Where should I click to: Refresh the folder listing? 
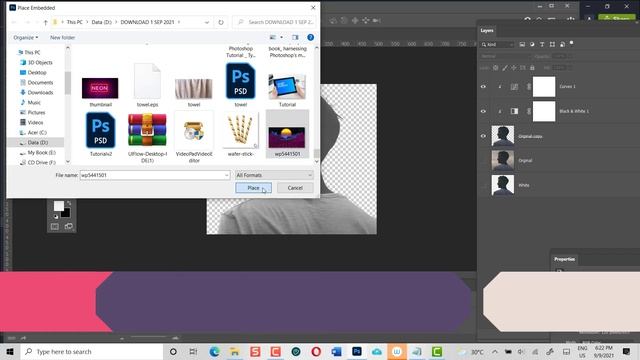coord(221,22)
